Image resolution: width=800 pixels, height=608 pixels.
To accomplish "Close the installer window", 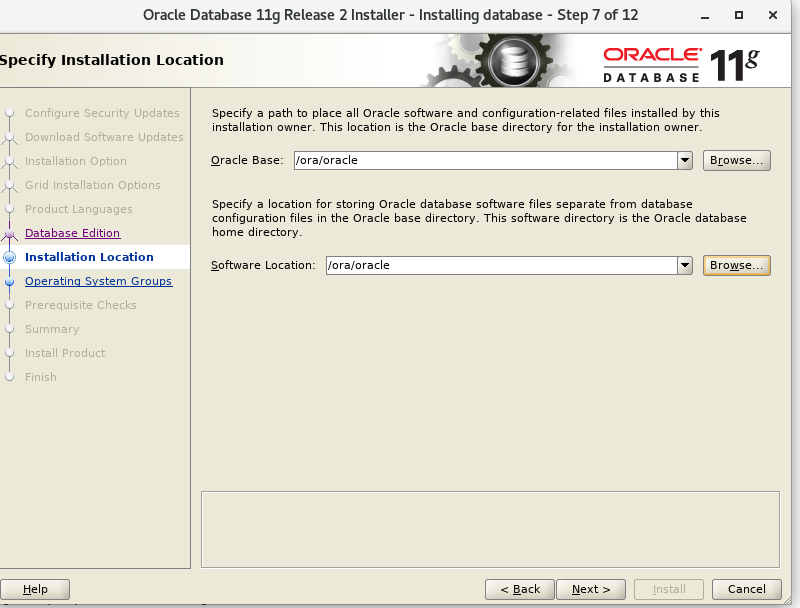I will click(773, 15).
